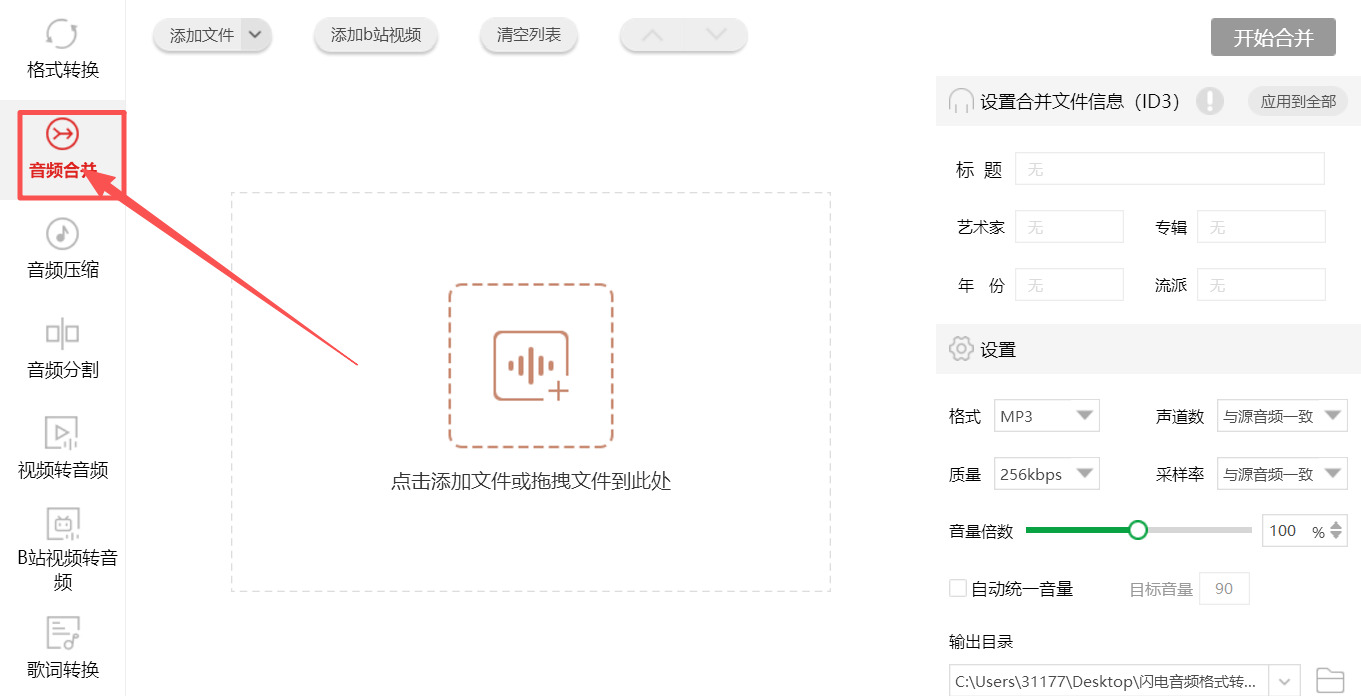Click 应用到全部 apply-to-all button
This screenshot has width=1361, height=696.
[x=1297, y=101]
